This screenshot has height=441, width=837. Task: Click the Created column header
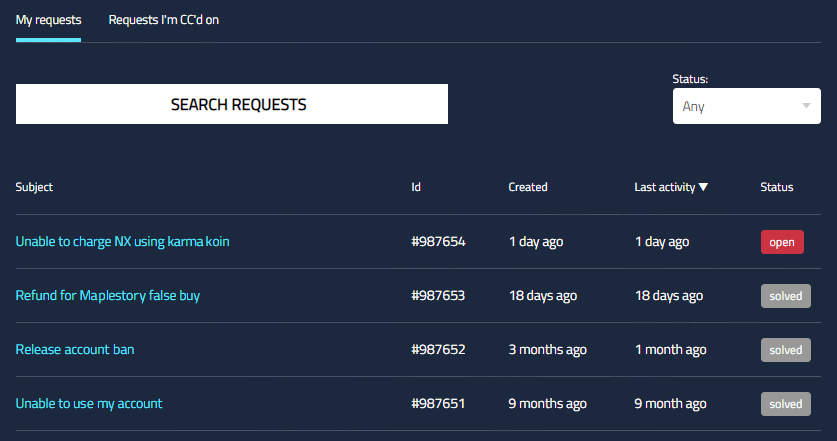[x=528, y=187]
